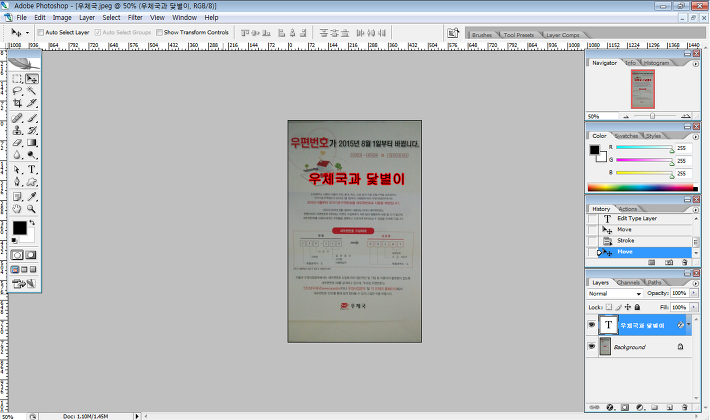Open the Color panel flyout menu
The image size is (710, 420).
coord(696,137)
